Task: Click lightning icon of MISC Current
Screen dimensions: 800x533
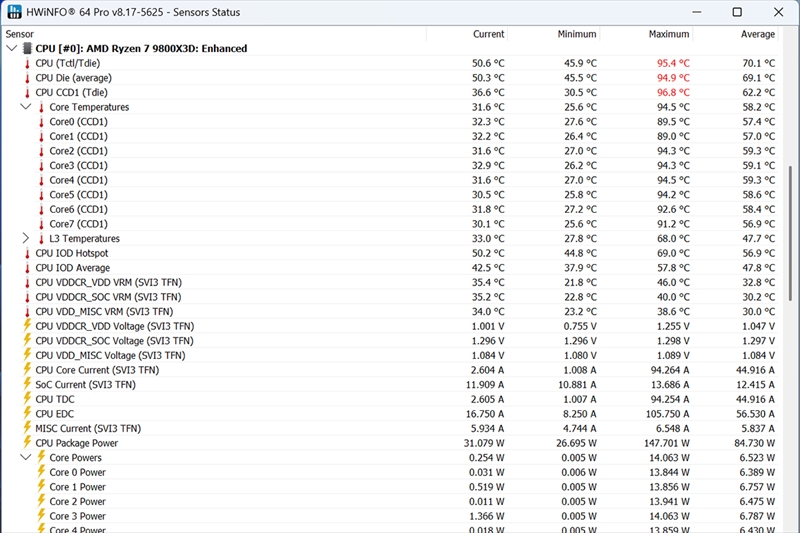Action: coord(28,428)
